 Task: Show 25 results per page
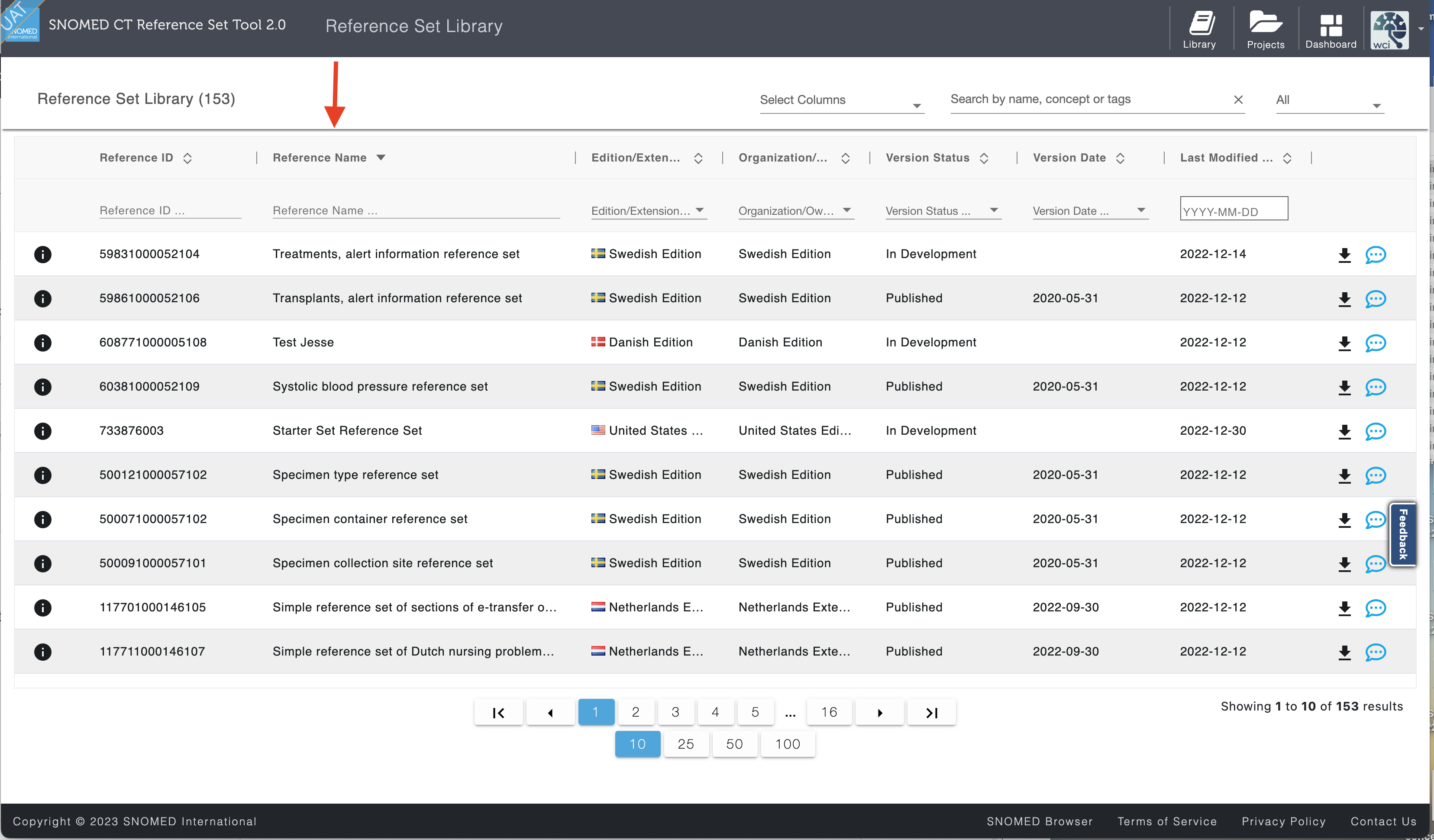tap(686, 744)
